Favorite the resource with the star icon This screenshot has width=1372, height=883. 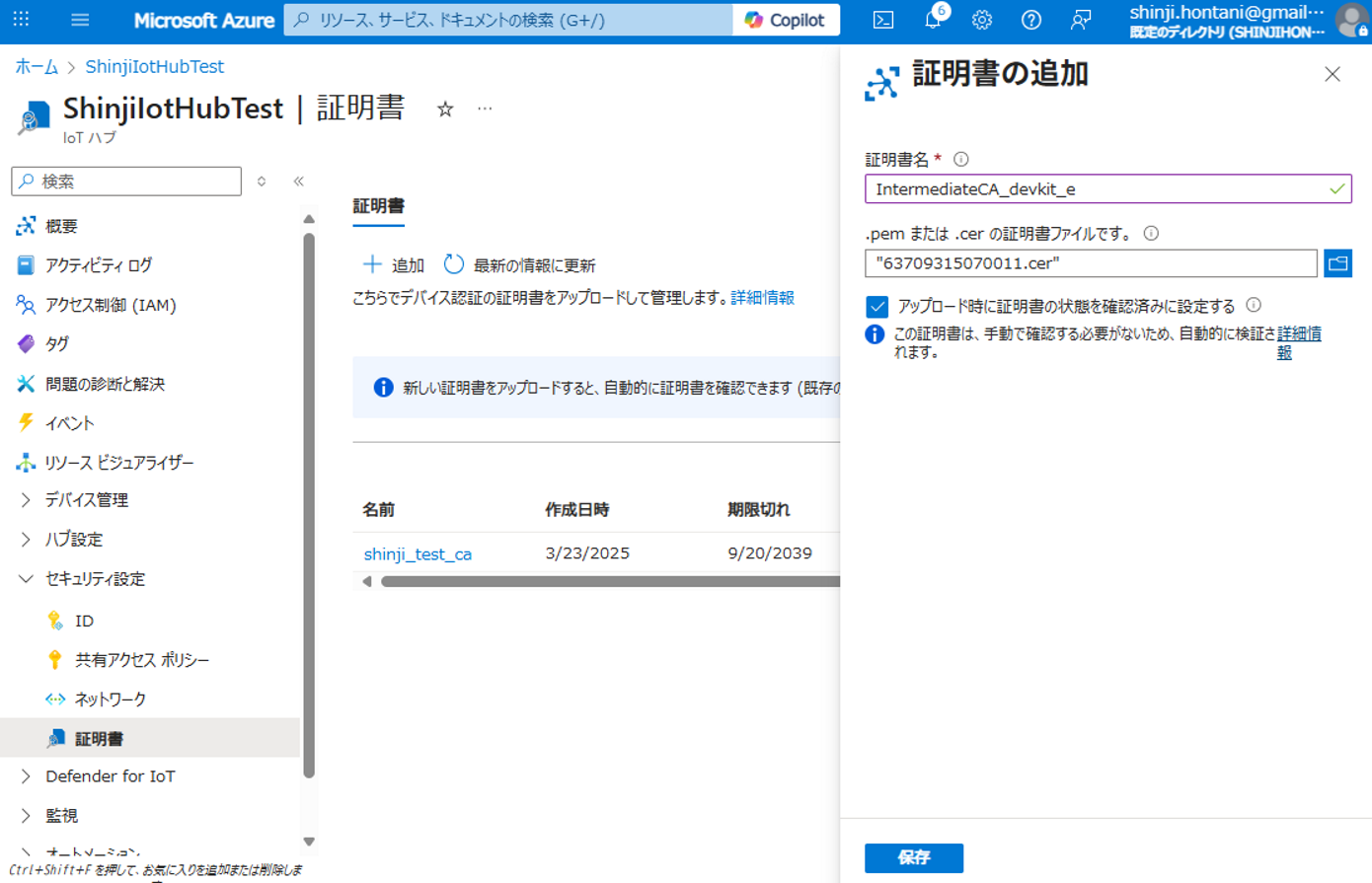pos(445,110)
